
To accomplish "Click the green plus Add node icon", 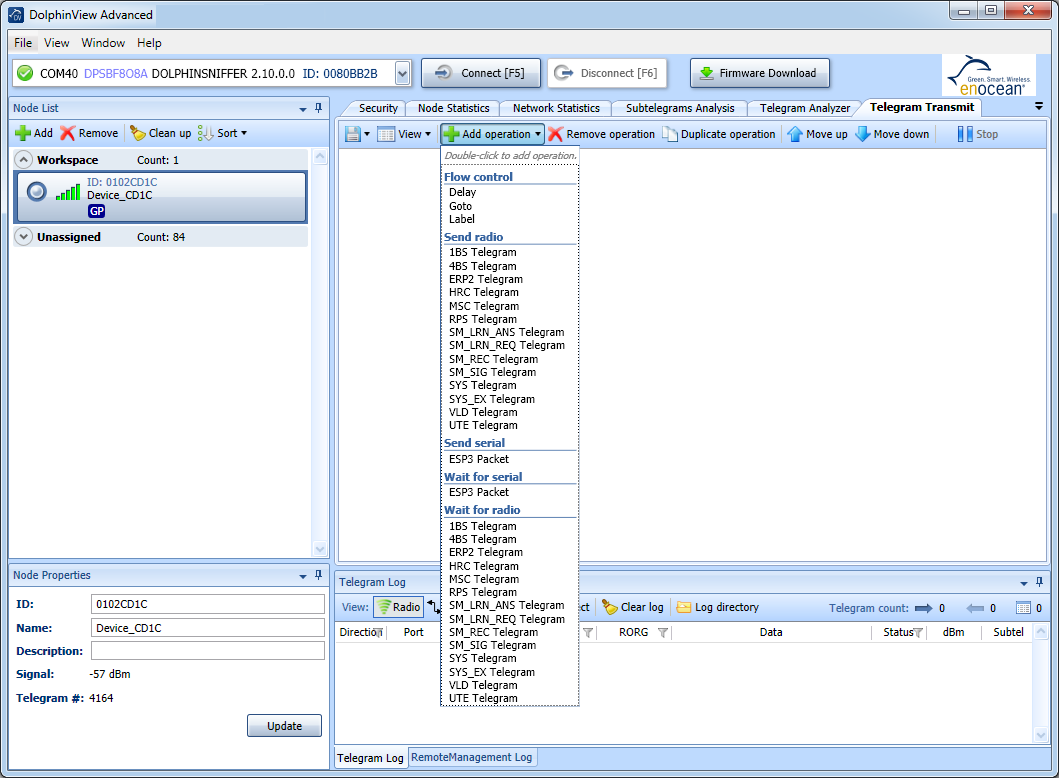I will [22, 133].
